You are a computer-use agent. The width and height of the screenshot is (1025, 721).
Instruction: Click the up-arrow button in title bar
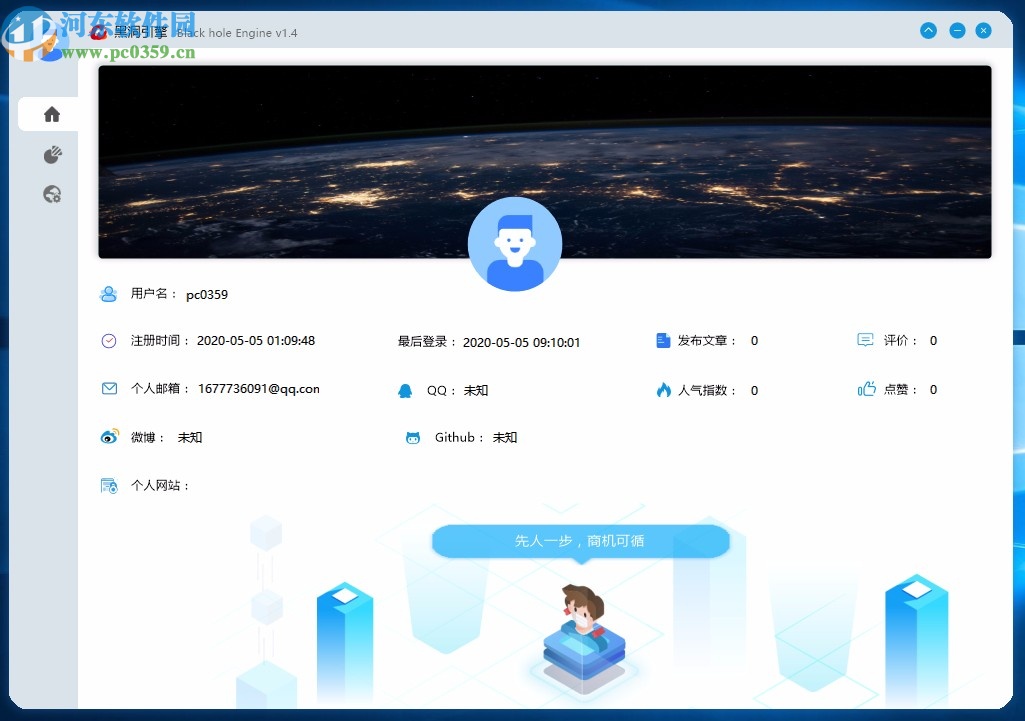[x=928, y=30]
